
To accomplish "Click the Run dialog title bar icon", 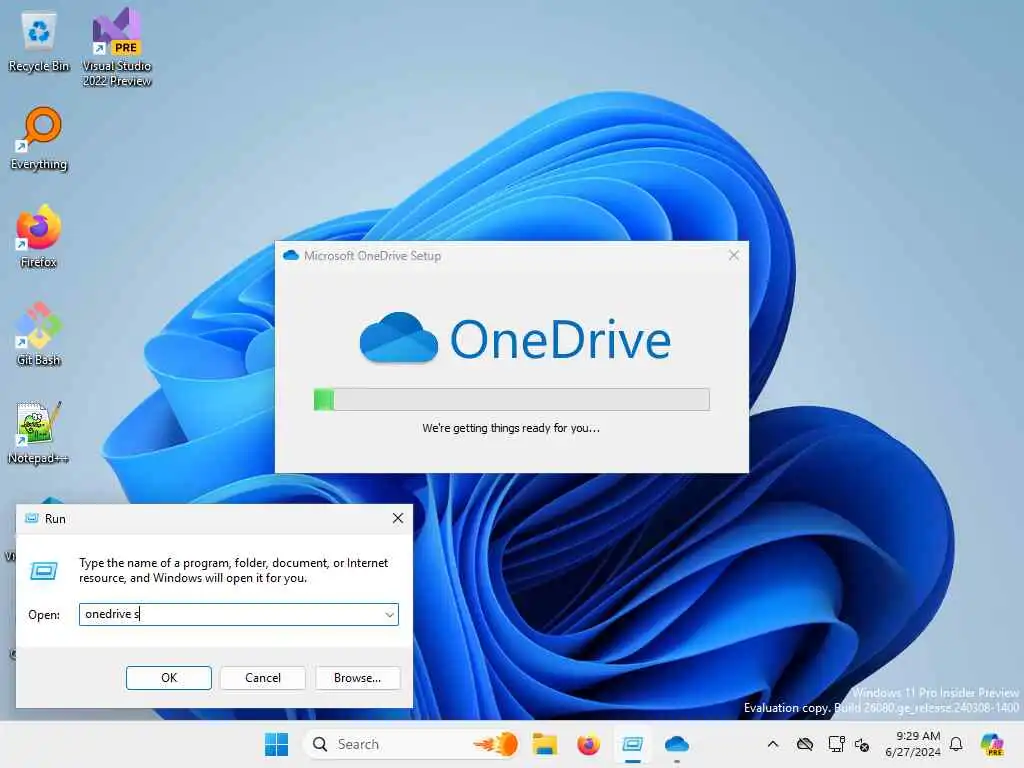I will point(31,519).
